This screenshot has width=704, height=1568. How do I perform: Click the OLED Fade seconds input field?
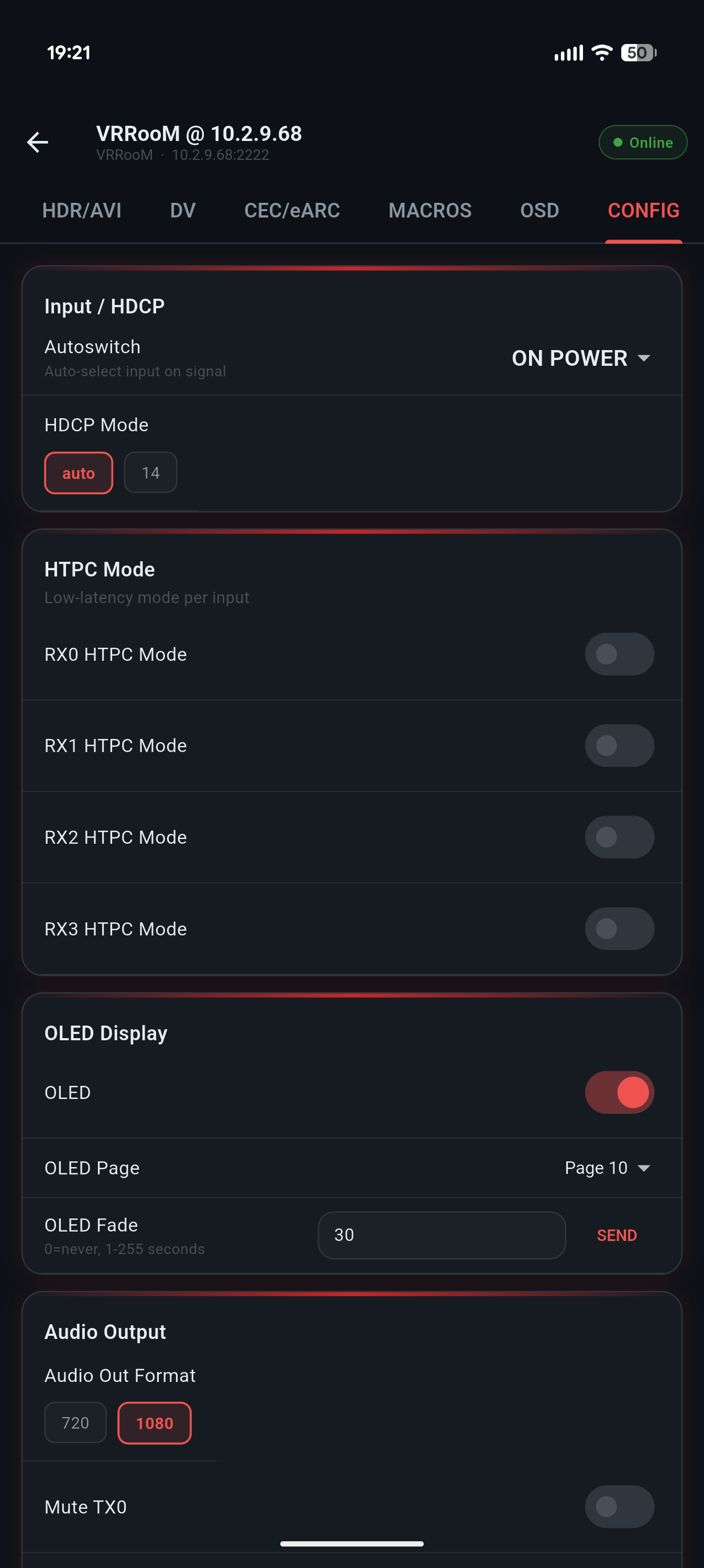click(441, 1235)
